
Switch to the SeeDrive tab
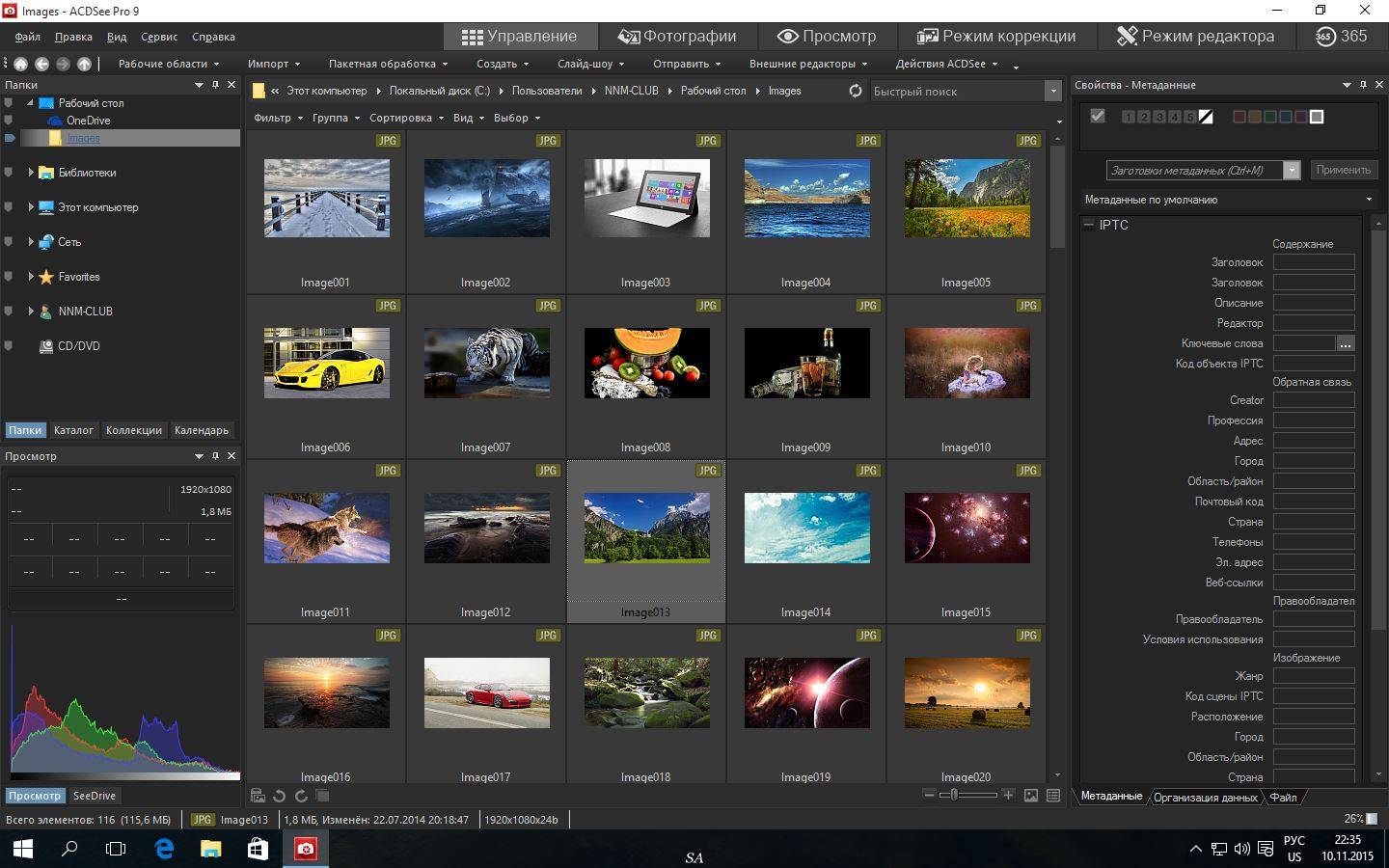pyautogui.click(x=95, y=796)
